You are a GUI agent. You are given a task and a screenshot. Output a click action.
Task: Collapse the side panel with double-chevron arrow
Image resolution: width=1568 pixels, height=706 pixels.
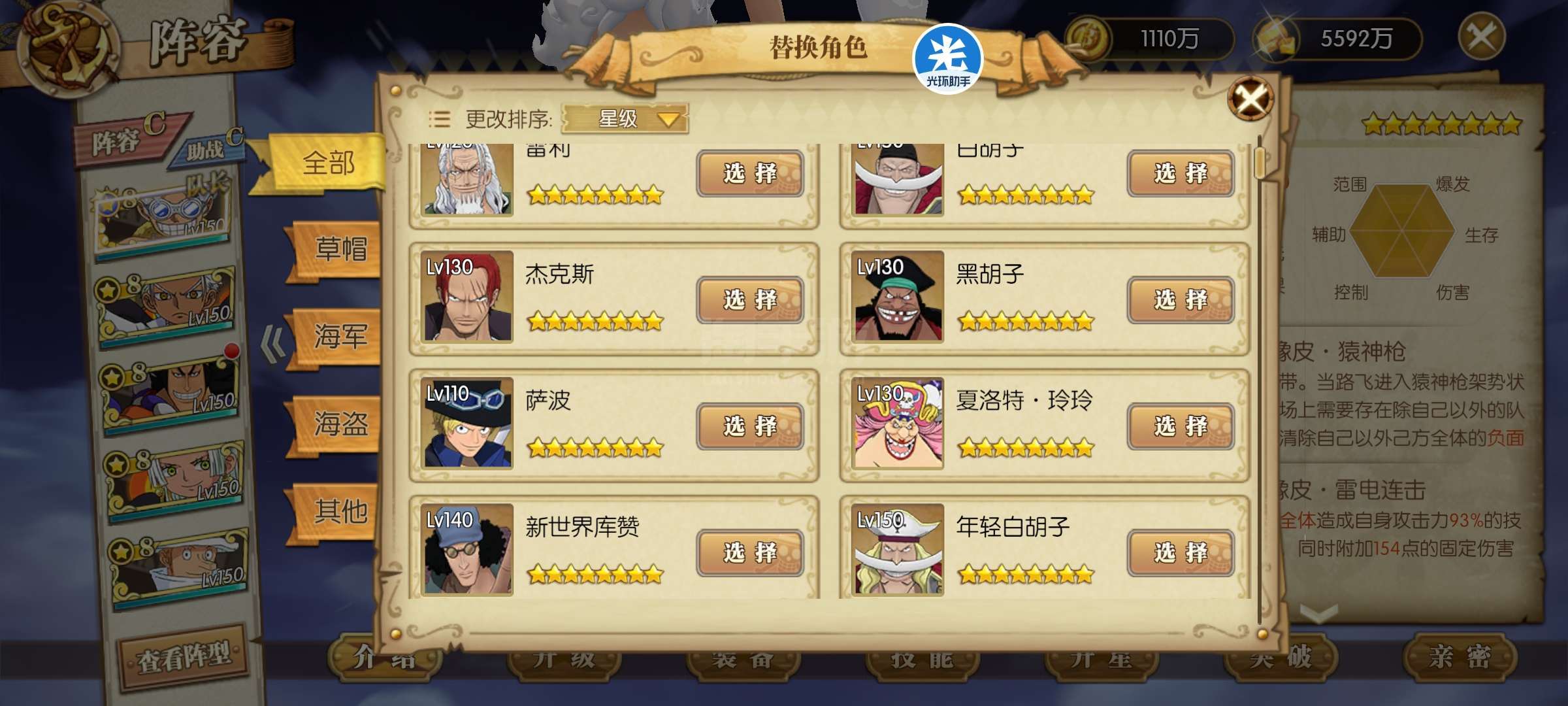272,343
